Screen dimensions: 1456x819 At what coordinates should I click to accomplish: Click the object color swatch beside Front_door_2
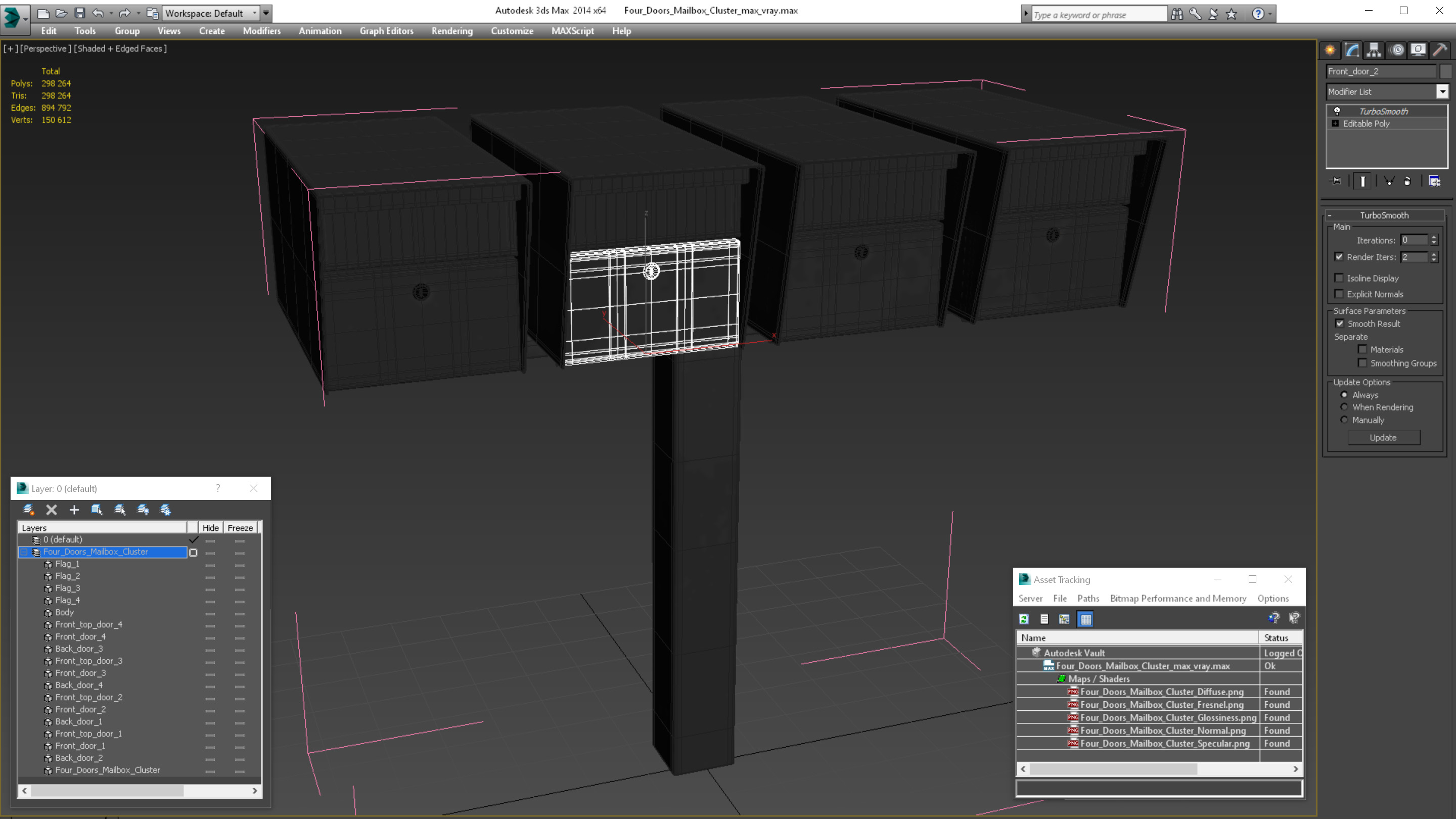pos(1445,71)
